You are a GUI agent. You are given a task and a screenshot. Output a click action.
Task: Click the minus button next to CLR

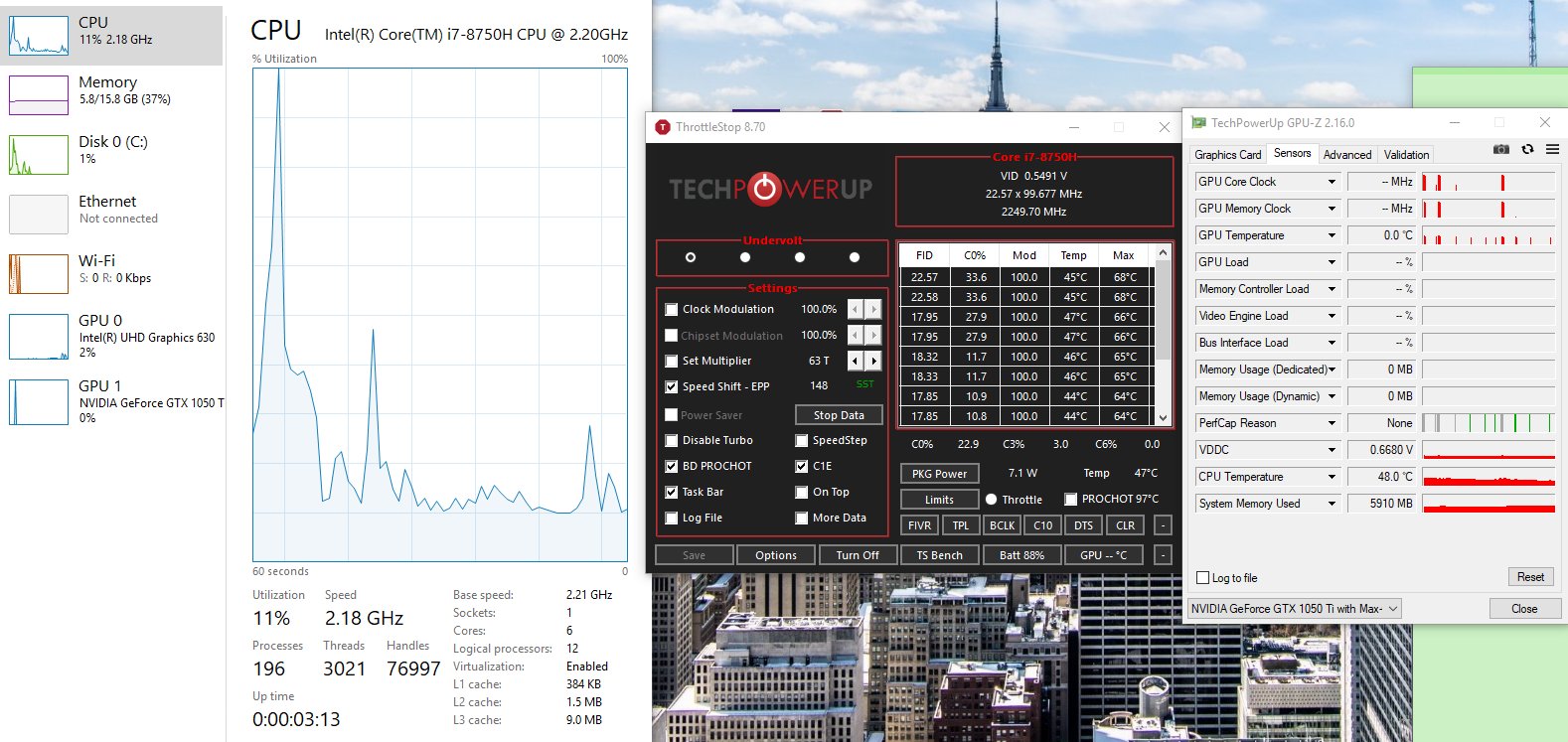click(1162, 525)
